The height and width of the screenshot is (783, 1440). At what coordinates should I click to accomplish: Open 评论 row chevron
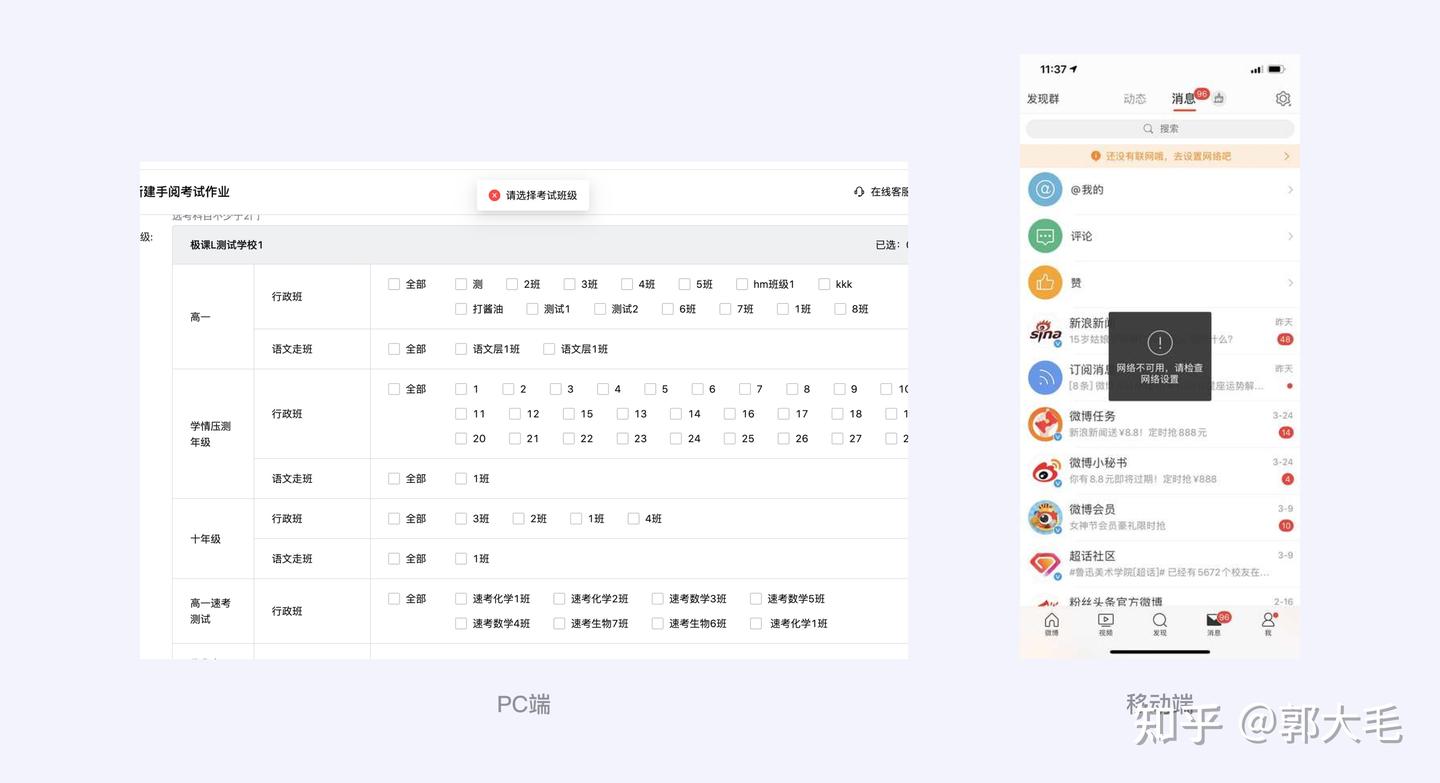click(1290, 236)
